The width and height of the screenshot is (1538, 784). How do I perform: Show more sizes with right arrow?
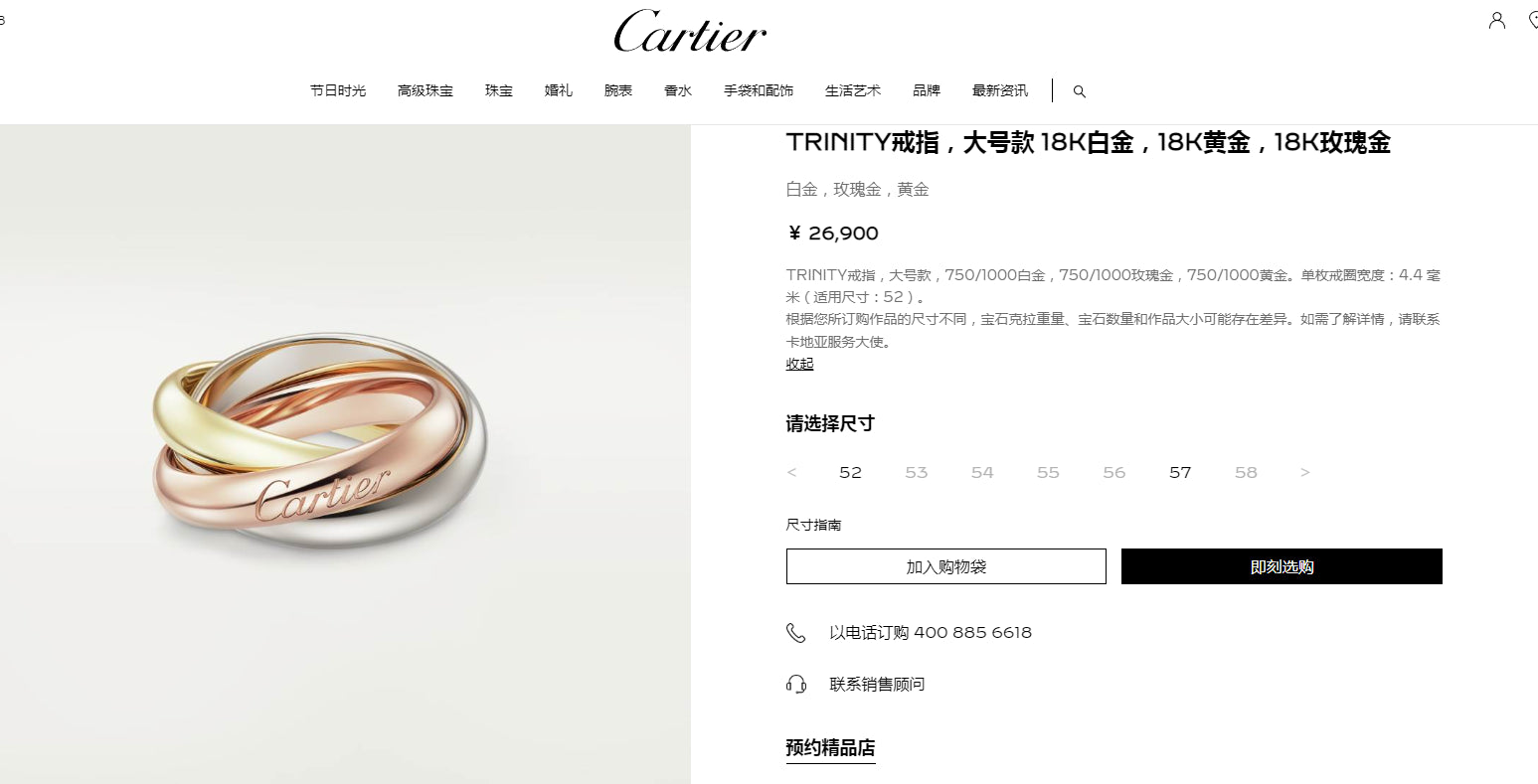pos(1305,473)
